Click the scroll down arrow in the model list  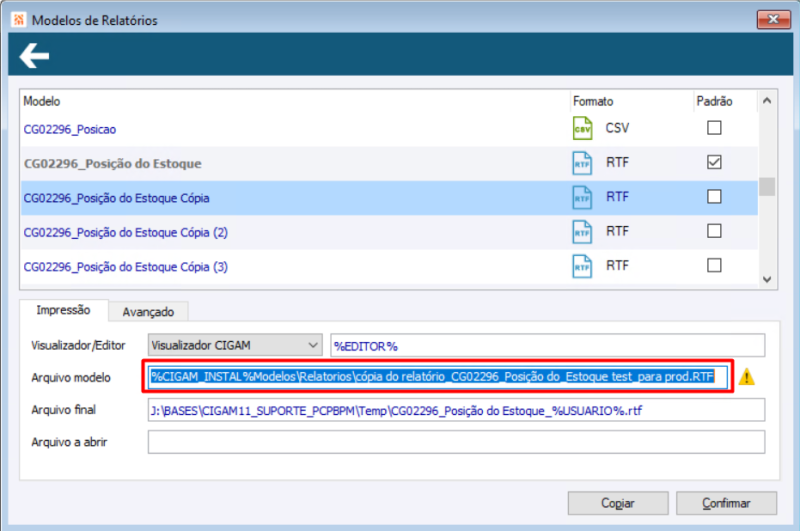pyautogui.click(x=767, y=279)
